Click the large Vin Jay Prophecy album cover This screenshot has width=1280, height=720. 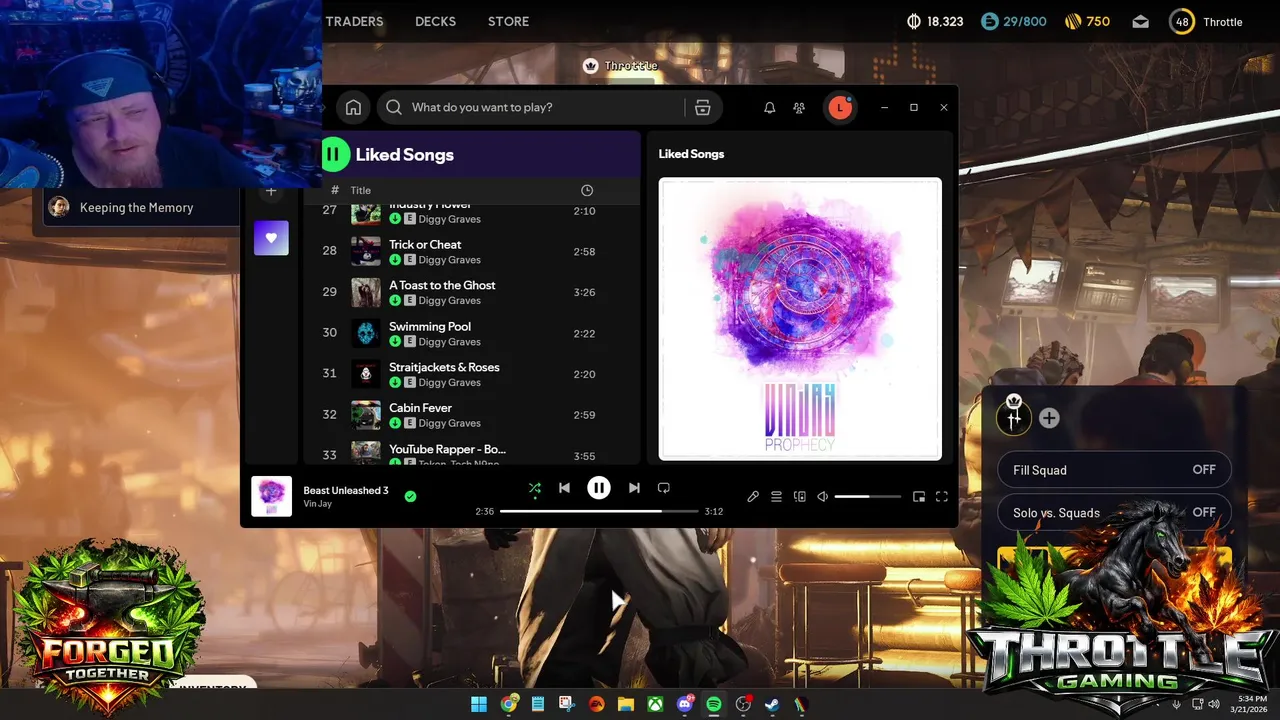pyautogui.click(x=800, y=319)
